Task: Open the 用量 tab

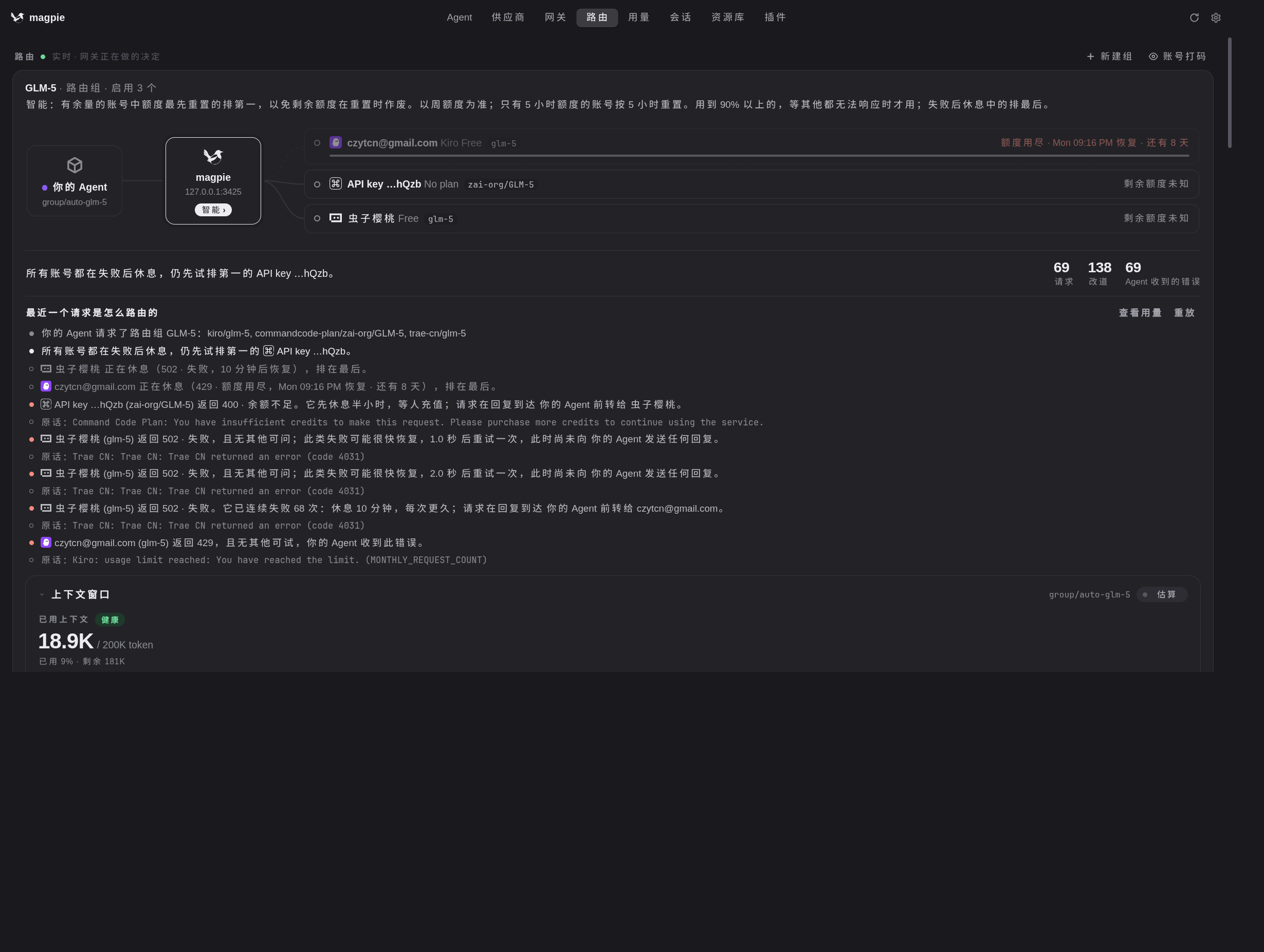Action: tap(639, 17)
